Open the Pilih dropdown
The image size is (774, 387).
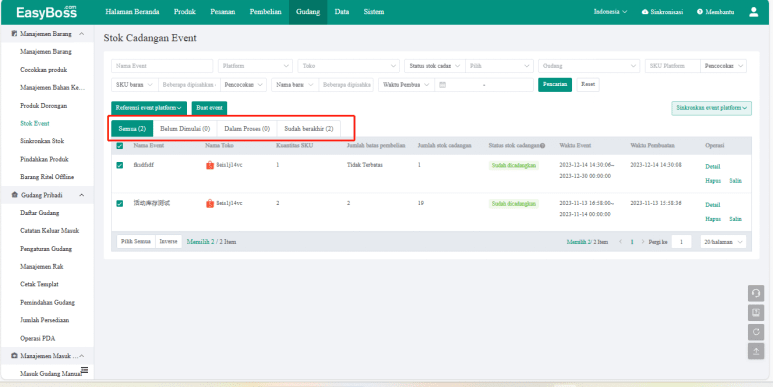click(x=500, y=66)
